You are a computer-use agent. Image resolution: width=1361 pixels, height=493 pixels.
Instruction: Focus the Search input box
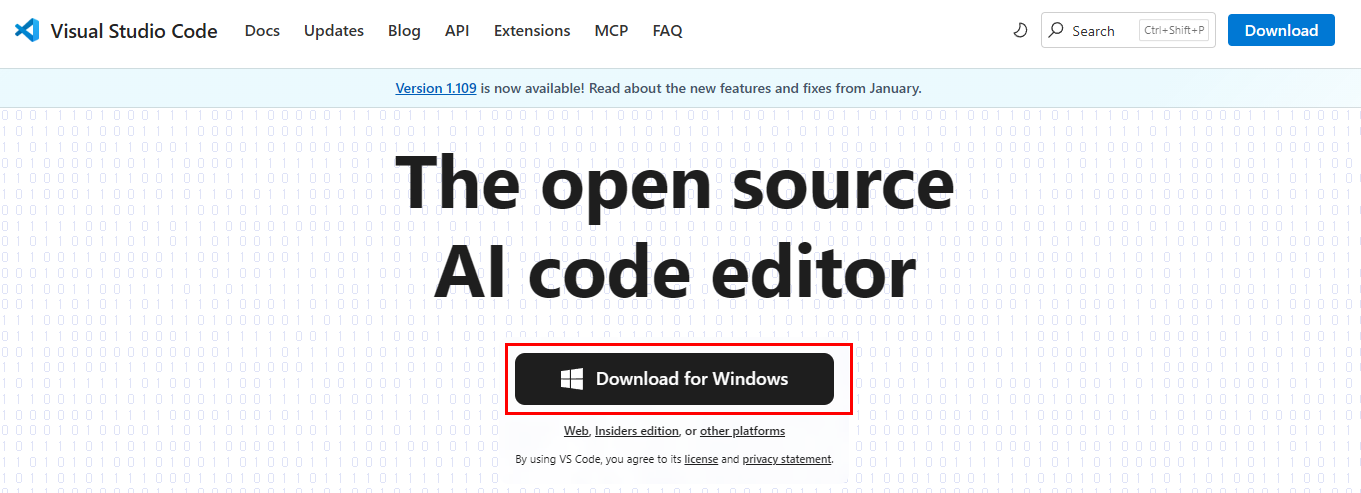coord(1128,30)
